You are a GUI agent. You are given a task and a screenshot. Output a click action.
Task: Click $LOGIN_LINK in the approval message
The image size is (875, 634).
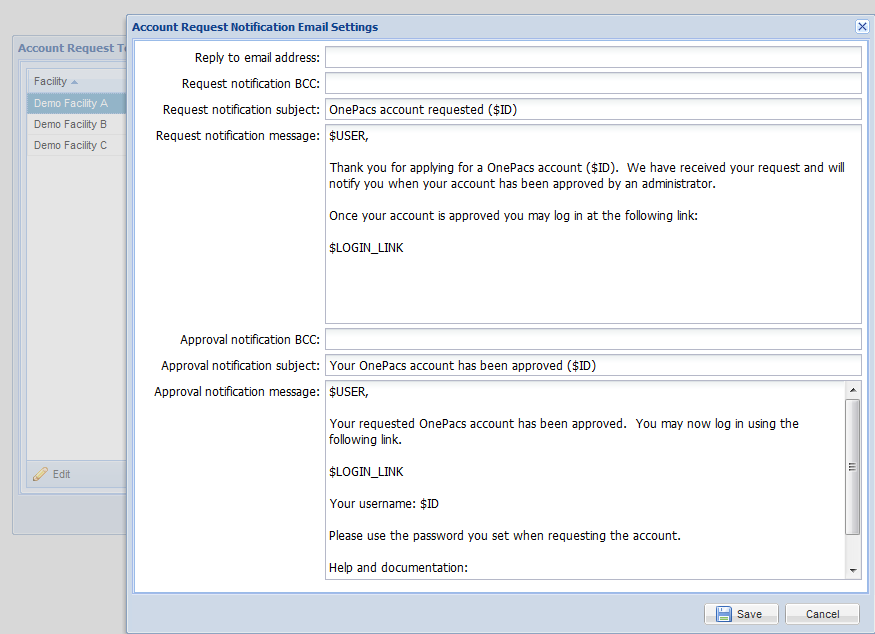(366, 472)
